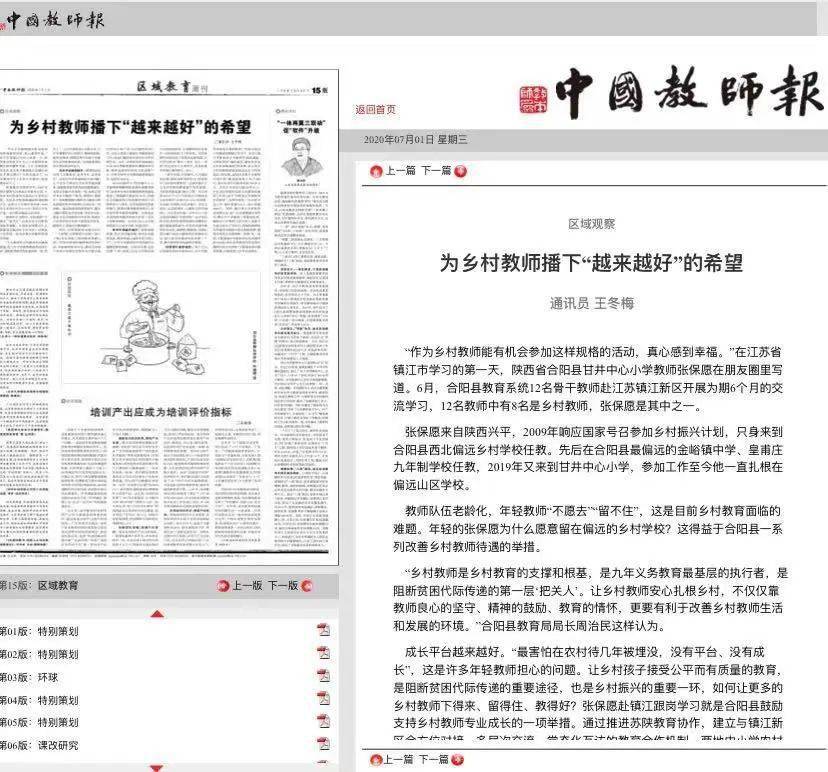The height and width of the screenshot is (772, 828).
Task: Expand page list downward with red triangle
Action: (157, 767)
